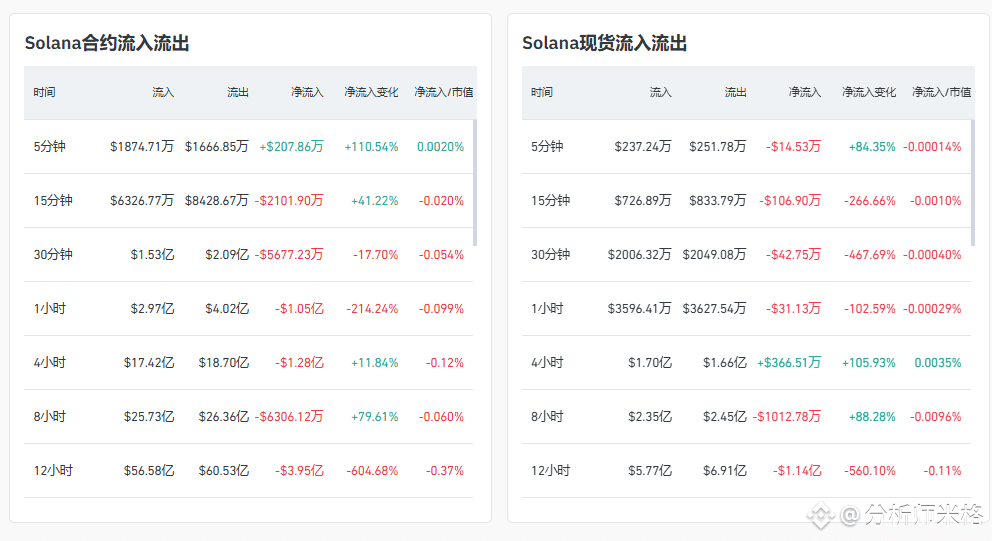Click the spot table vertical scrollbar
992x541 pixels.
click(972, 183)
